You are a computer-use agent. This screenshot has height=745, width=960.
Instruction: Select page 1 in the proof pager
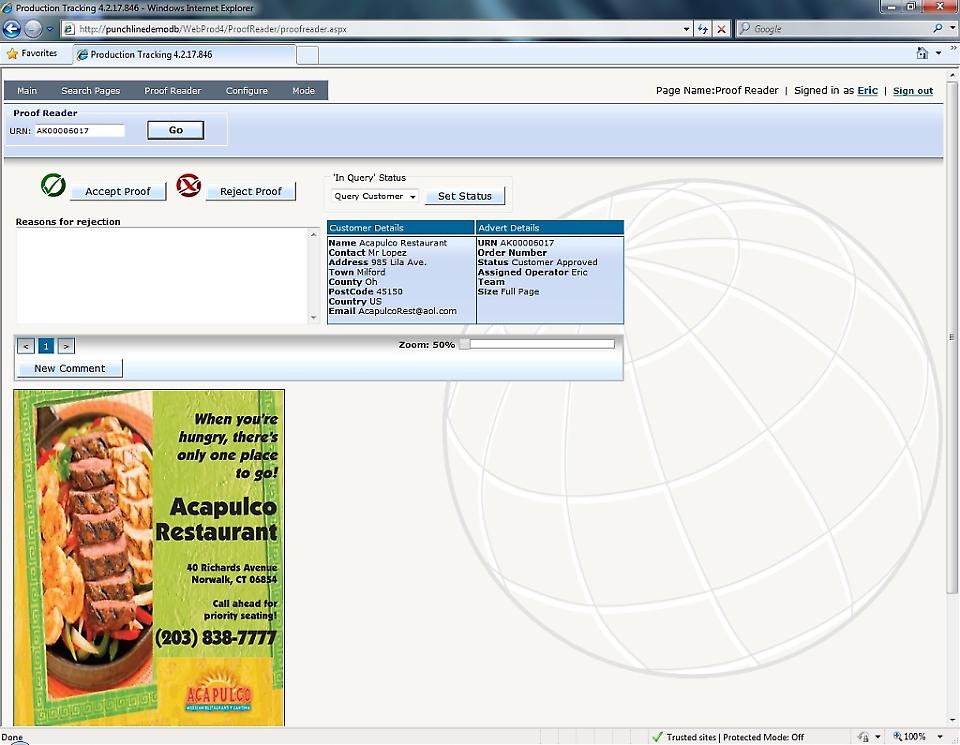coord(46,346)
